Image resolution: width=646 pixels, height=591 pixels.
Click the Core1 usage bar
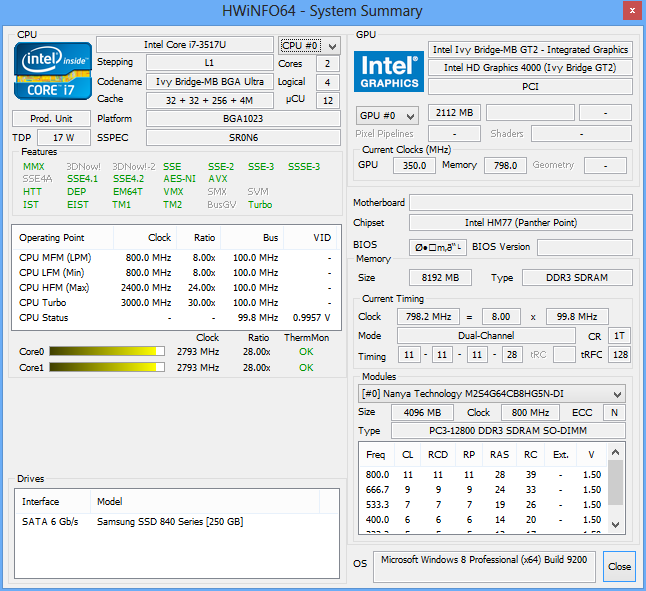pyautogui.click(x=107, y=367)
